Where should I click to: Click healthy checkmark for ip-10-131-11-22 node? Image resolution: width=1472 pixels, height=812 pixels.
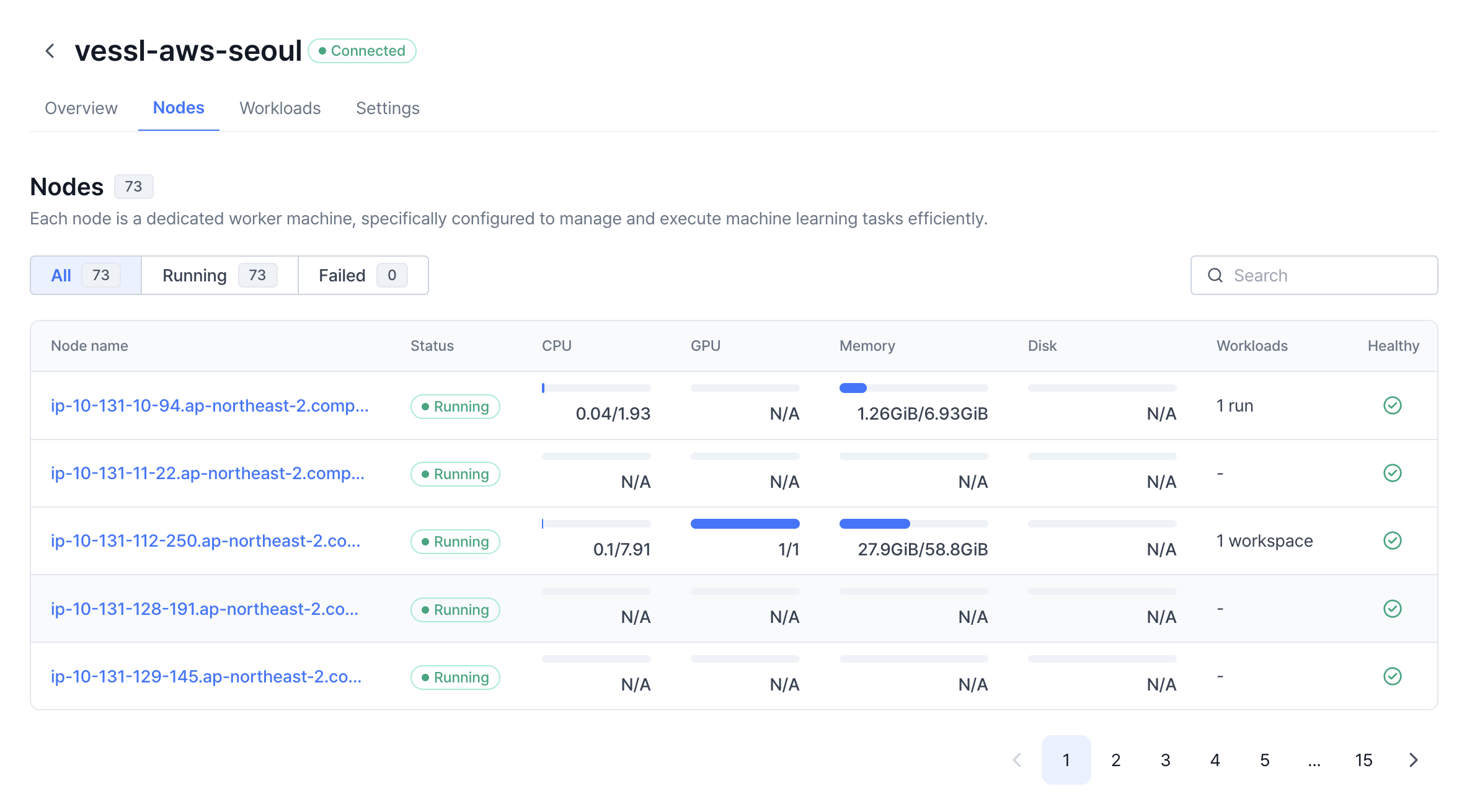click(1392, 473)
